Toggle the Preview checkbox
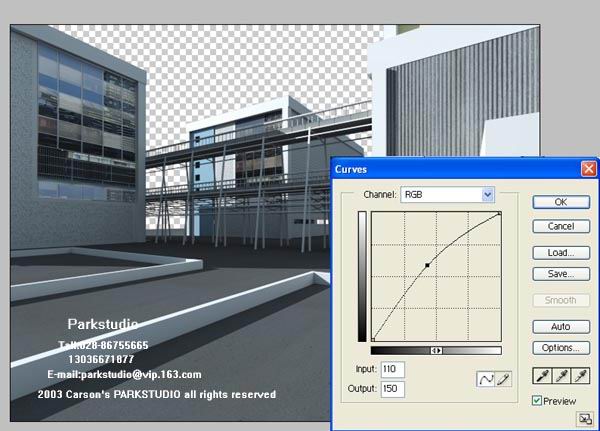The width and height of the screenshot is (600, 431). coord(537,400)
